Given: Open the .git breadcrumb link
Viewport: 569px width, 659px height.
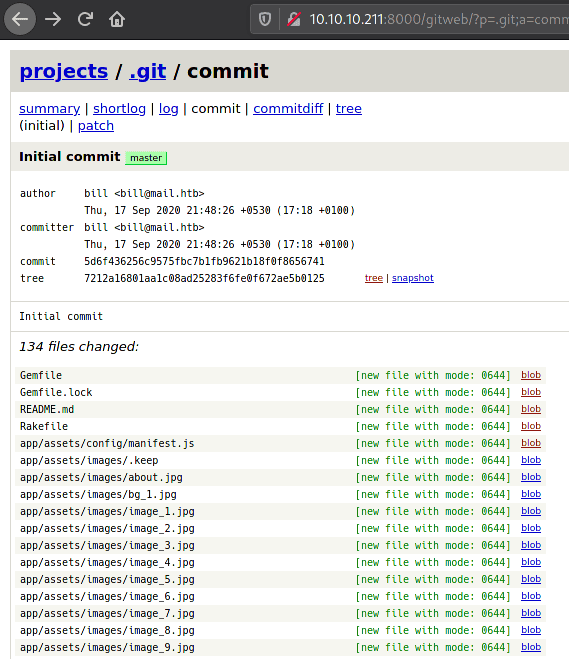Looking at the screenshot, I should tap(148, 71).
